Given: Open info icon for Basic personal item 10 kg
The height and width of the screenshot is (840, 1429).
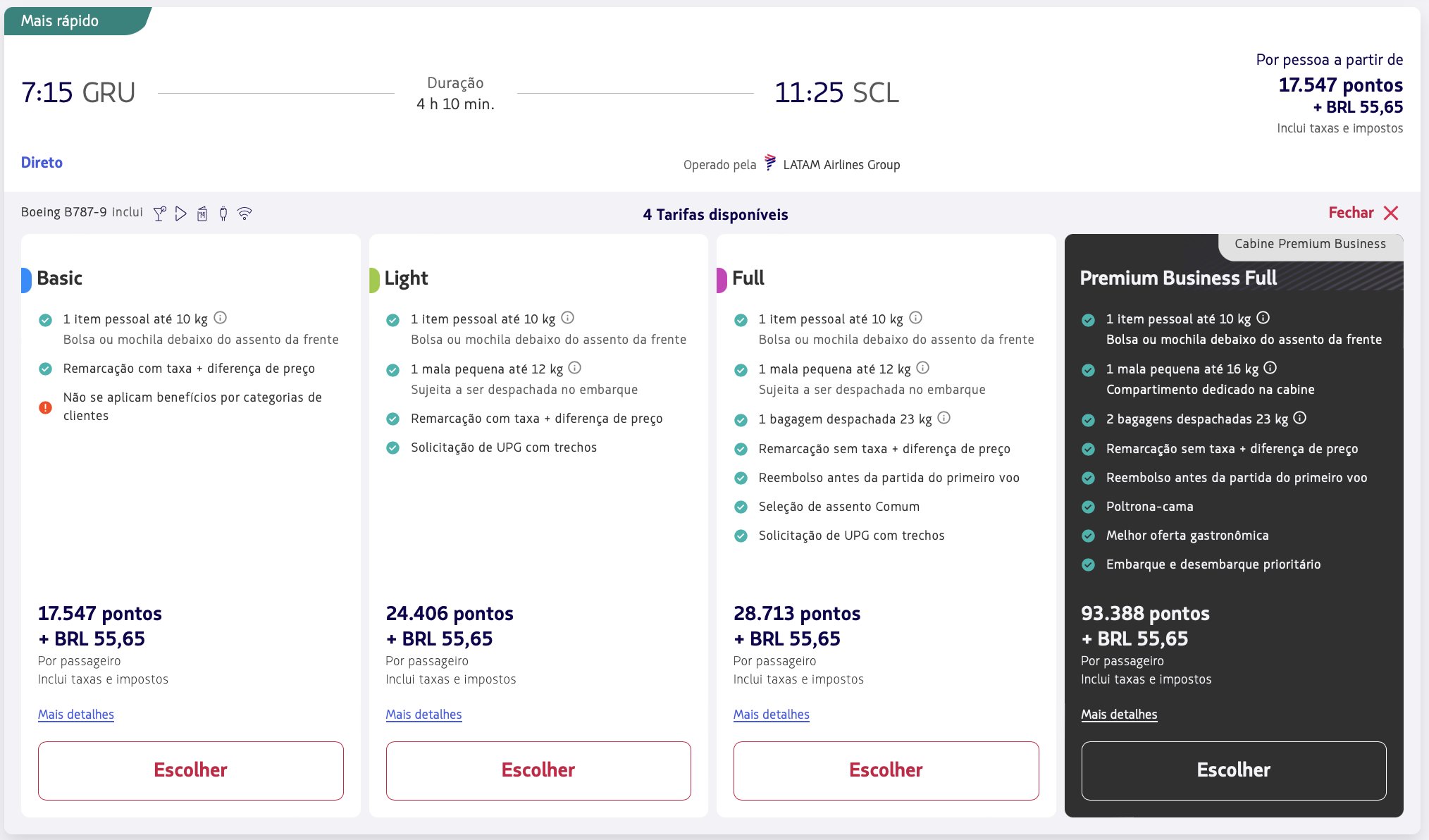Looking at the screenshot, I should tap(221, 318).
